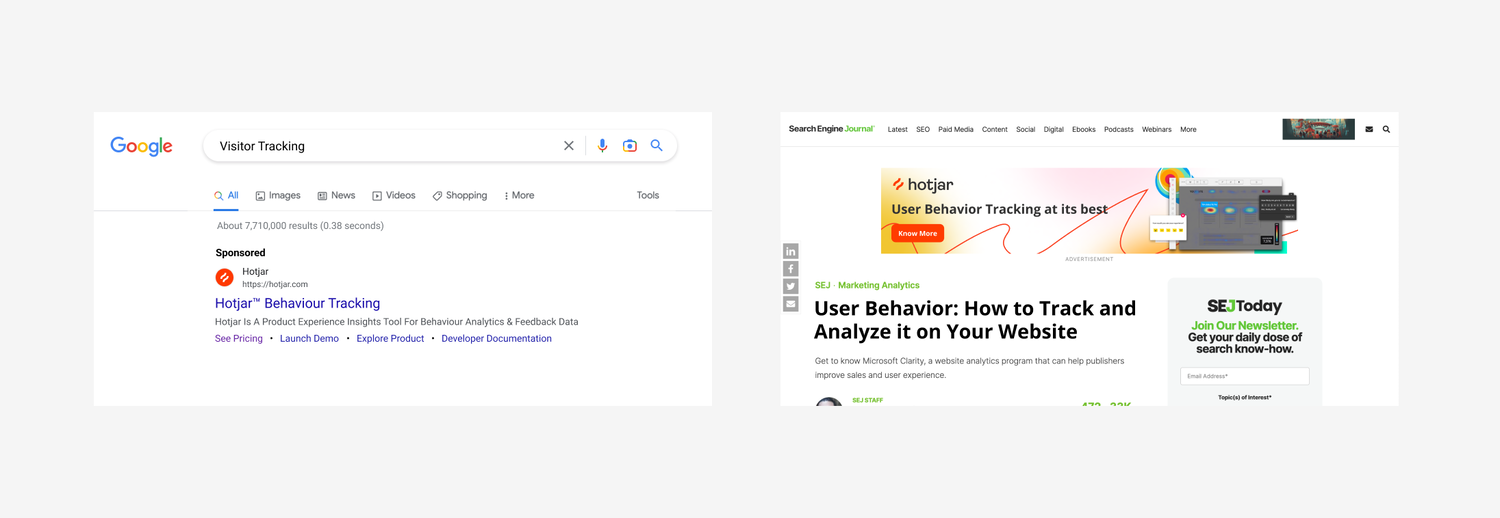Click the blue magnifier search button
The image size is (1500, 518).
(657, 146)
